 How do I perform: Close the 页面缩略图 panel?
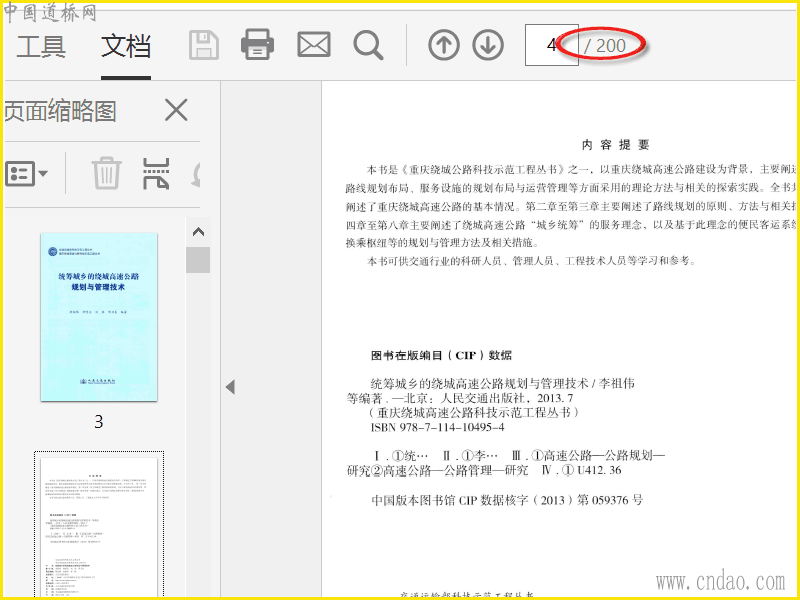pyautogui.click(x=176, y=110)
